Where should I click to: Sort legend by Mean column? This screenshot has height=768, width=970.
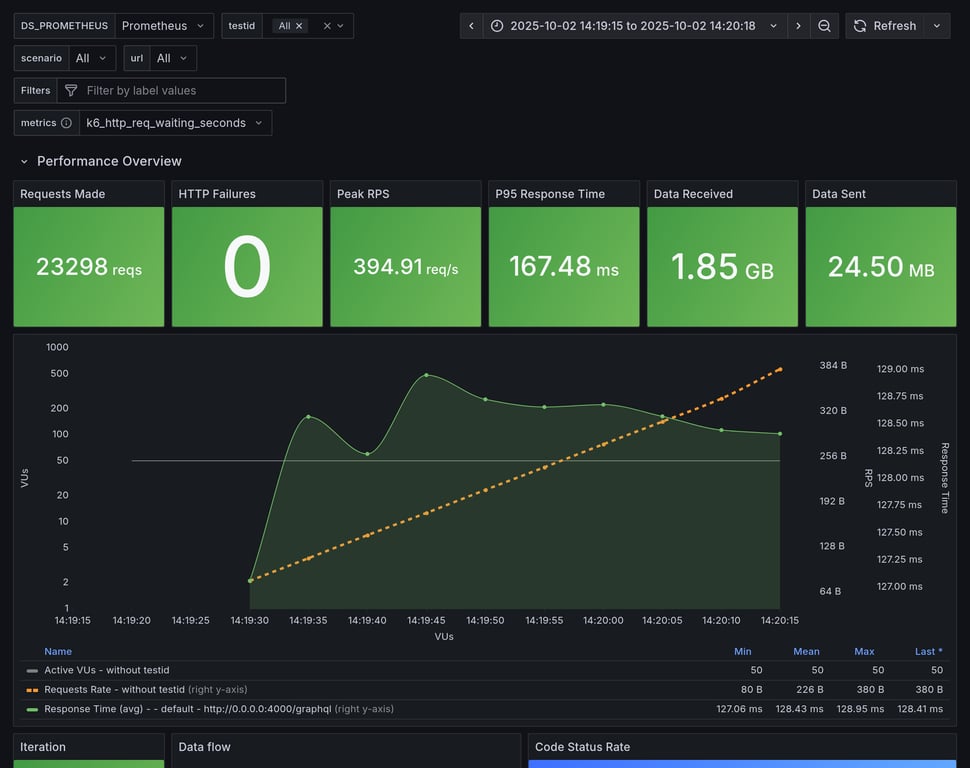click(806, 651)
